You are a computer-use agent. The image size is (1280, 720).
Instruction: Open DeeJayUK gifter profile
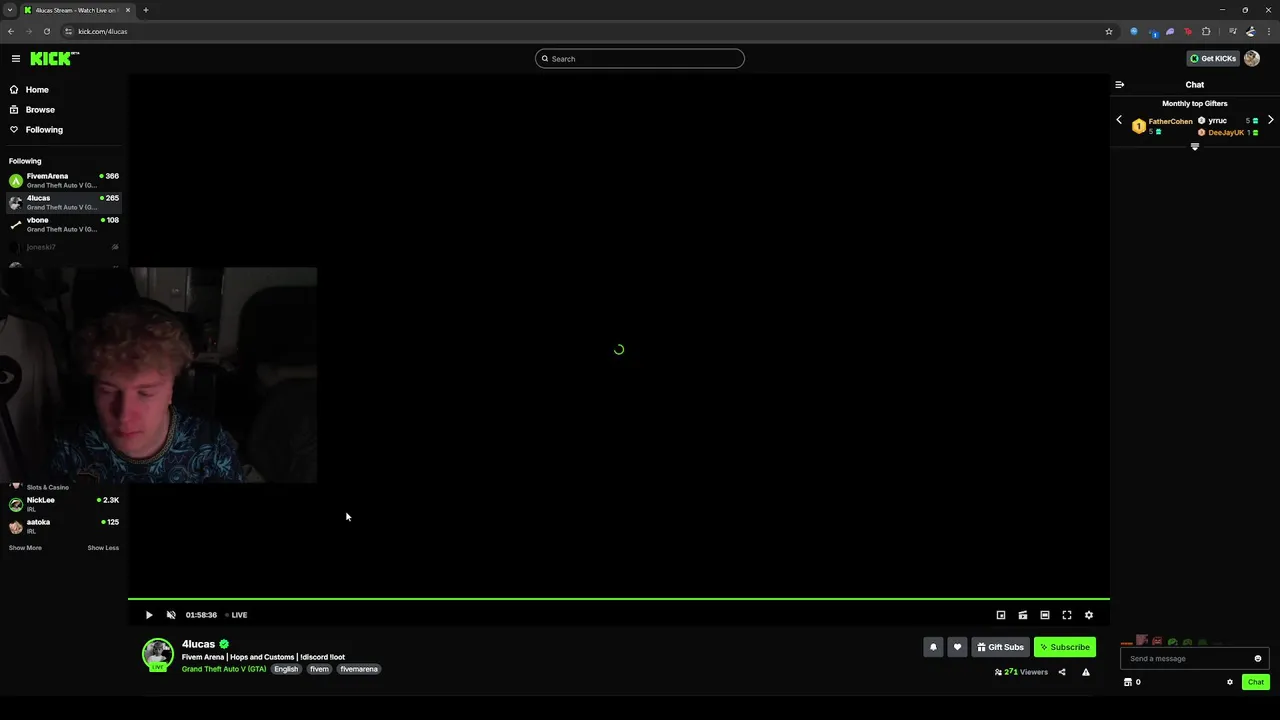(1225, 133)
